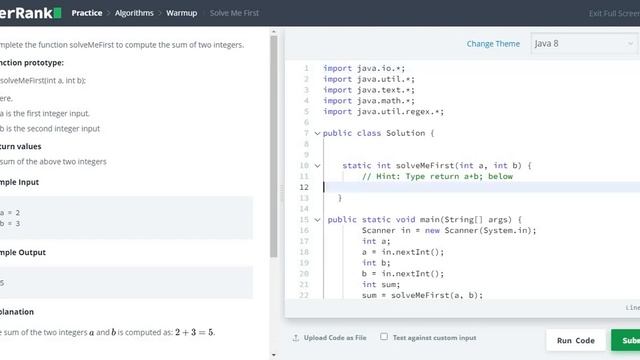Click line 4 import java.math.*;
The width and height of the screenshot is (640, 360).
[x=369, y=101]
